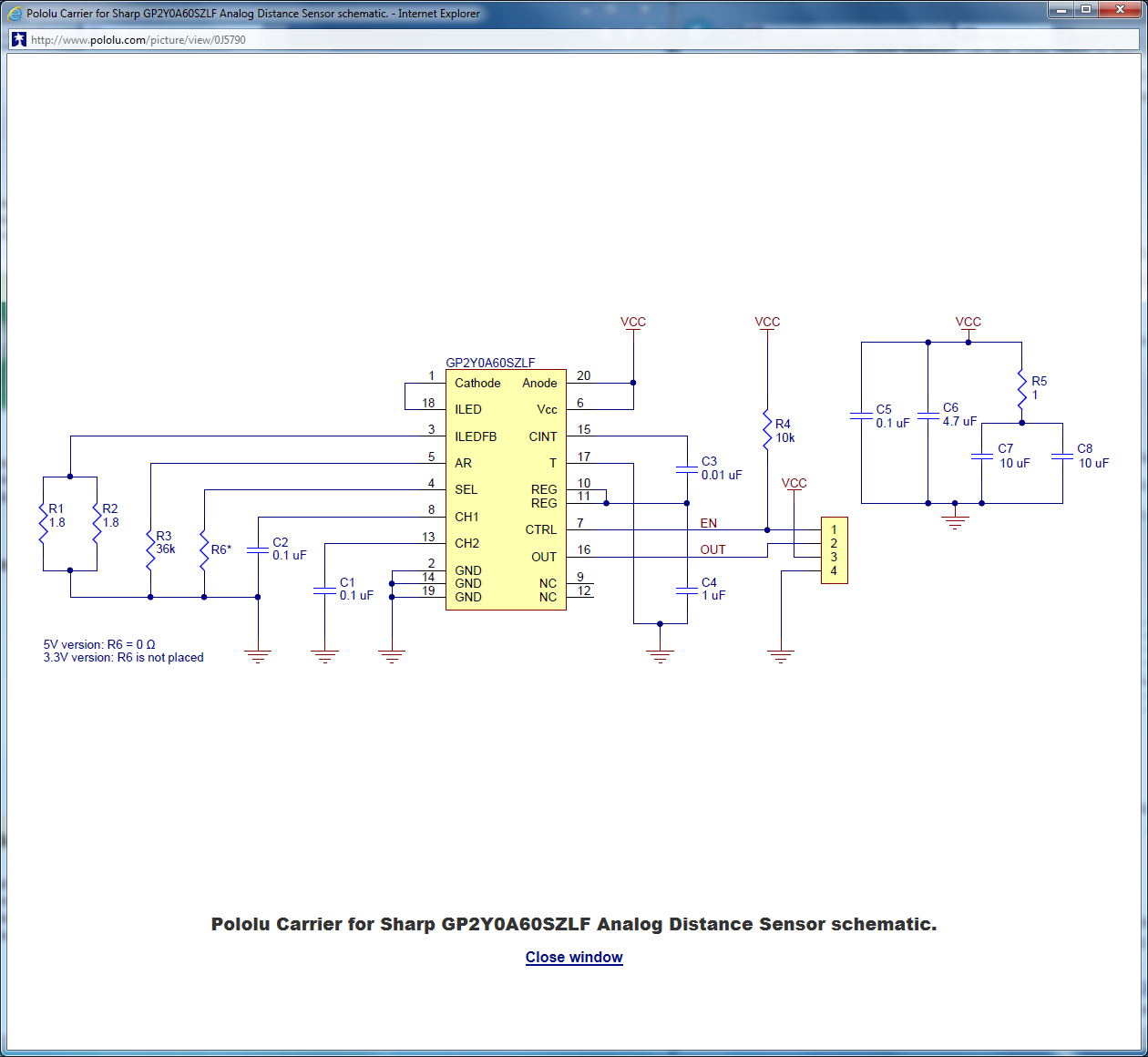Click the Pololu favicon beside the URL
1148x1057 pixels.
coord(18,40)
